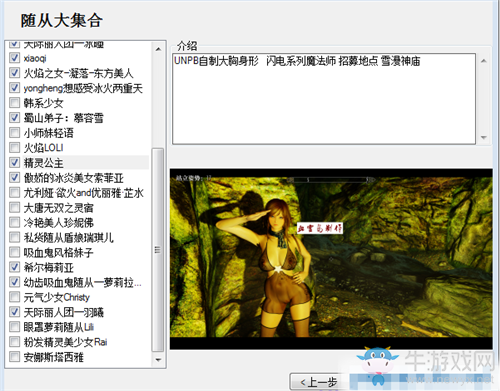Select the 吸血鬼风格妹子 row label

point(58,252)
